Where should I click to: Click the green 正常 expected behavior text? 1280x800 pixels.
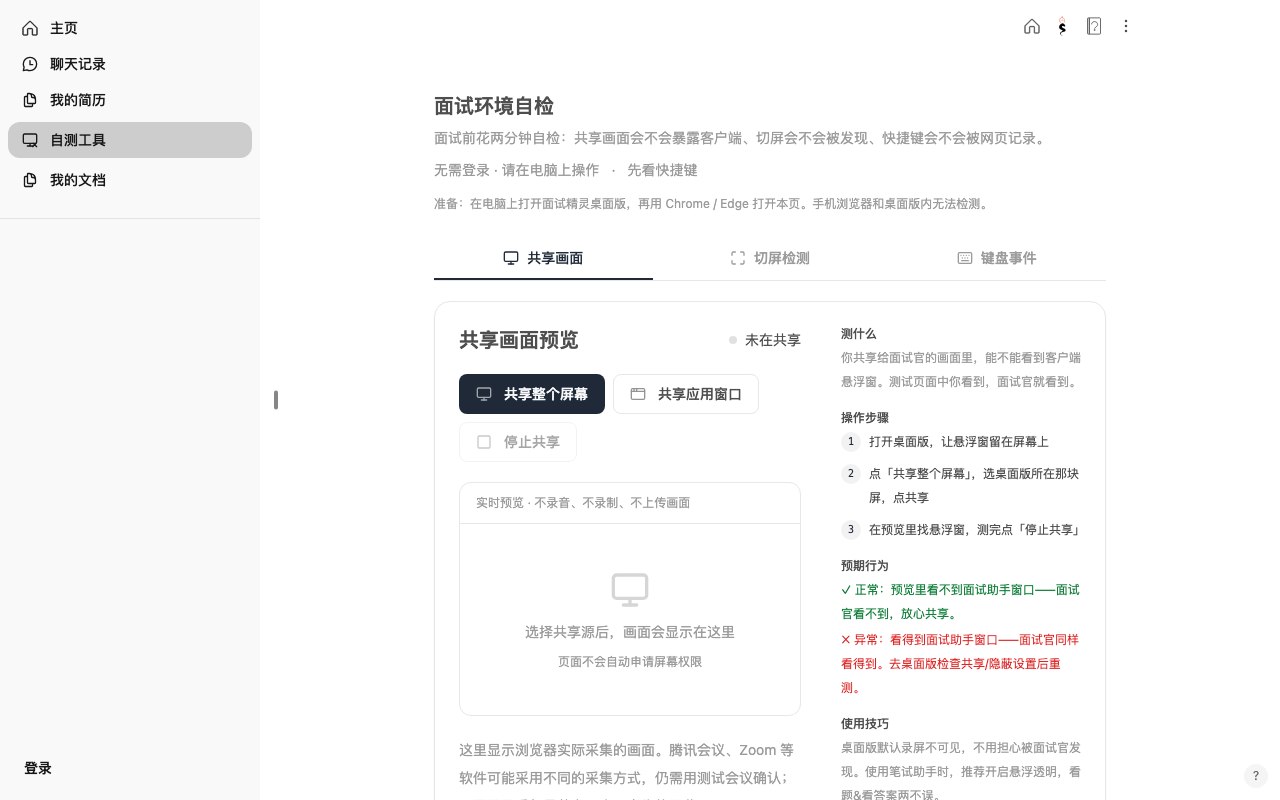(961, 602)
